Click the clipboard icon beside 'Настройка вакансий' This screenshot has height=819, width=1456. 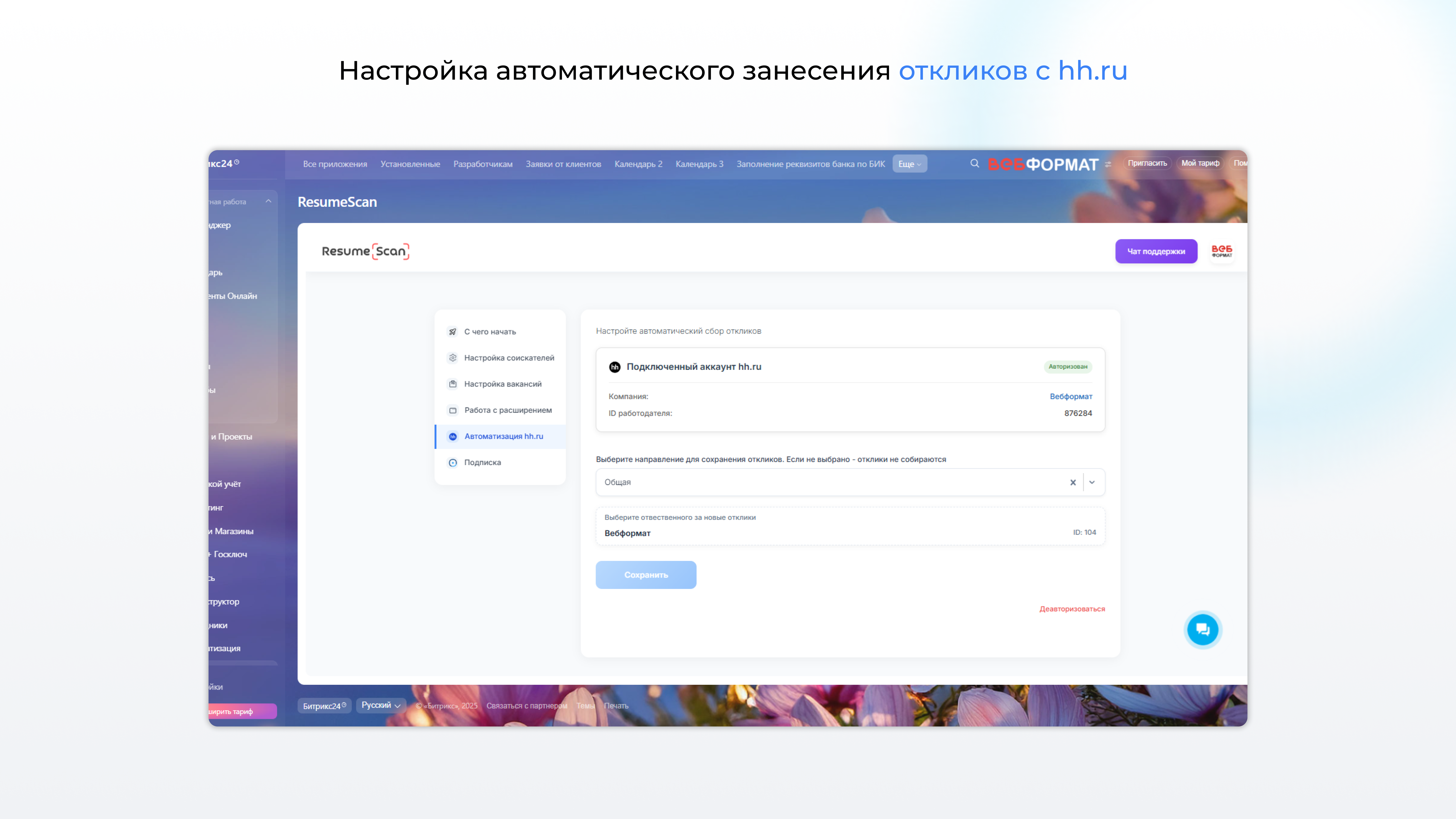coord(453,384)
